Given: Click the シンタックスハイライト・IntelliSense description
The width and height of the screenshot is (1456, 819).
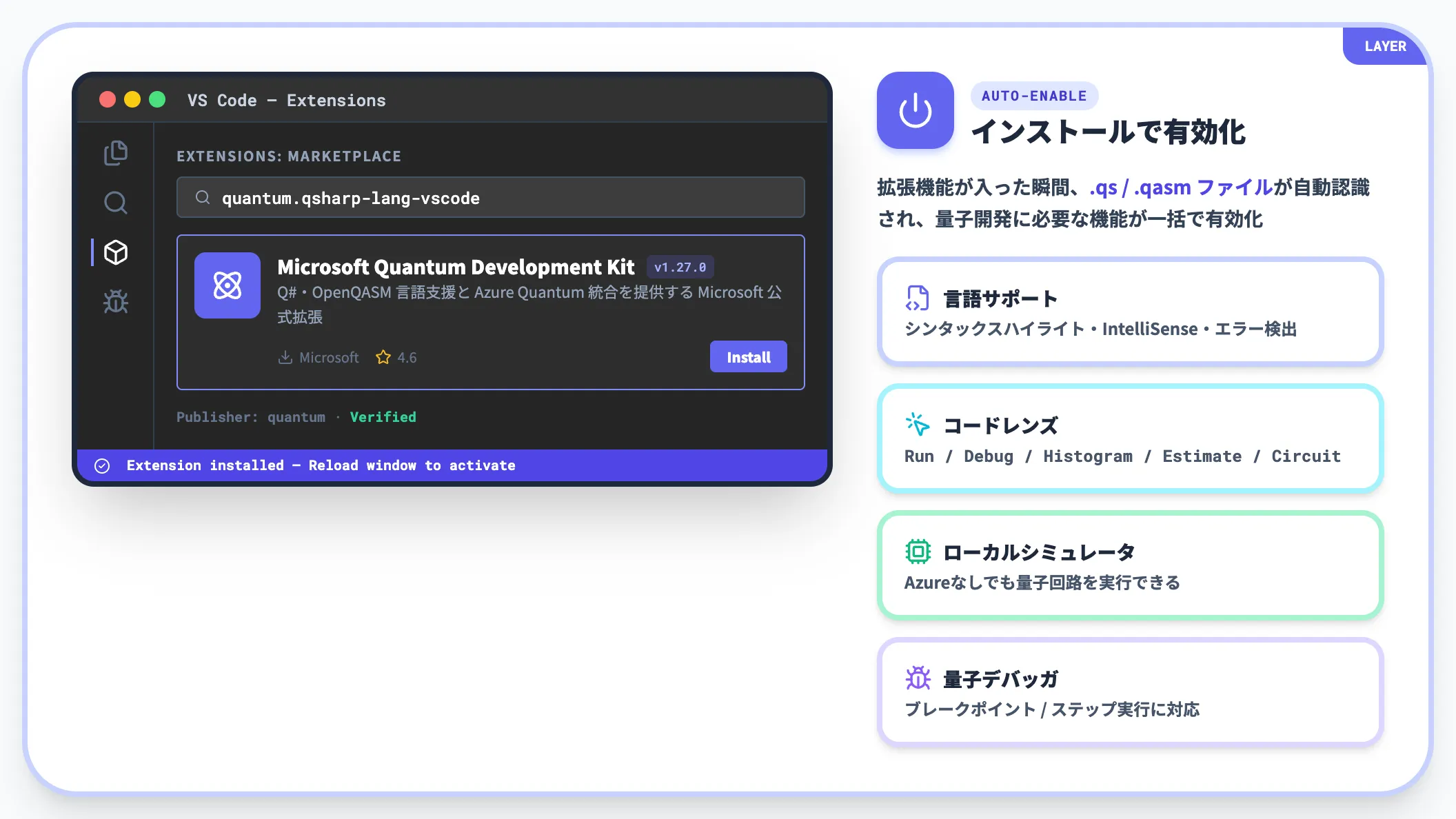Looking at the screenshot, I should click(1101, 329).
